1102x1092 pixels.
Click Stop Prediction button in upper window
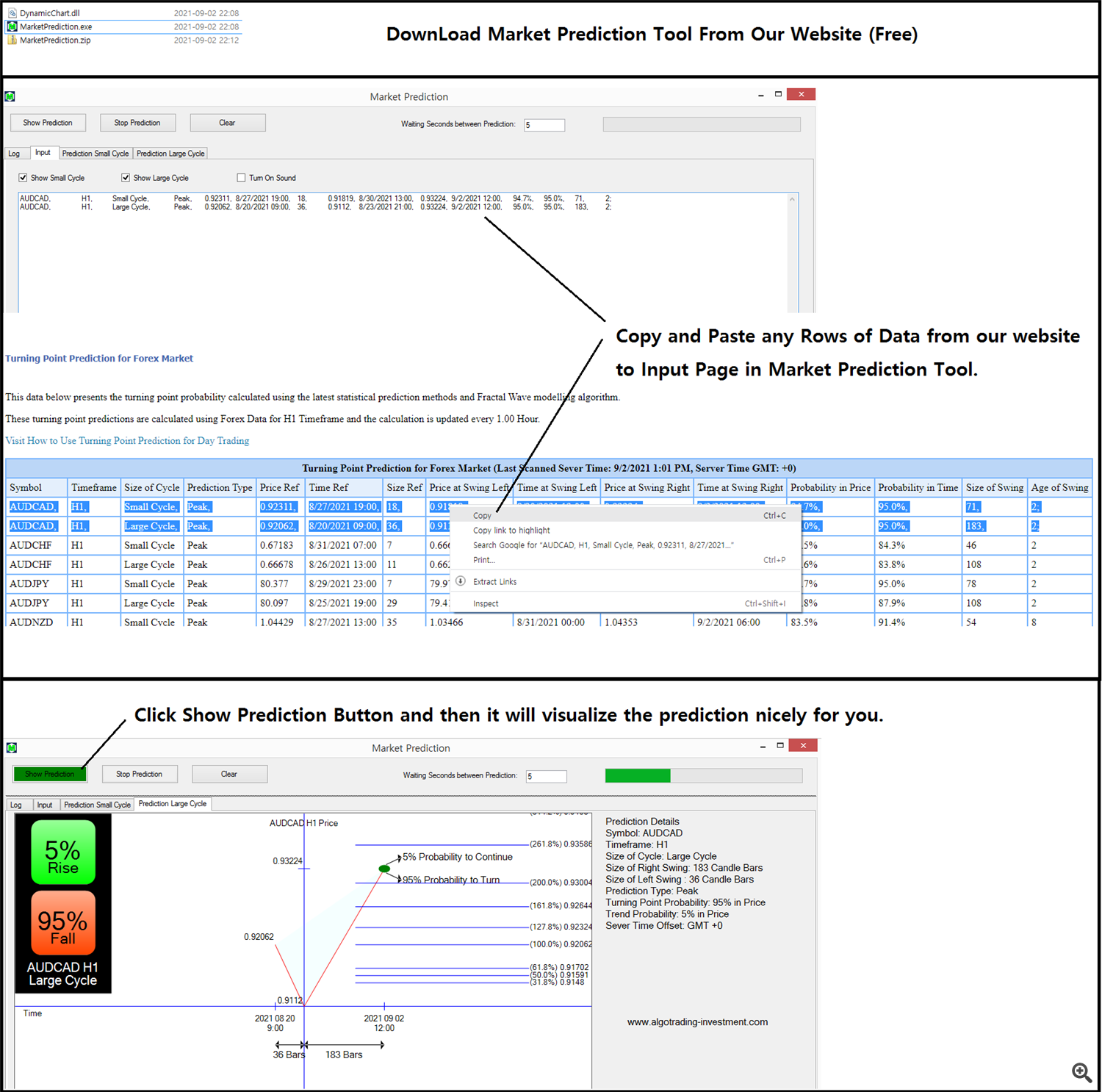coord(137,123)
